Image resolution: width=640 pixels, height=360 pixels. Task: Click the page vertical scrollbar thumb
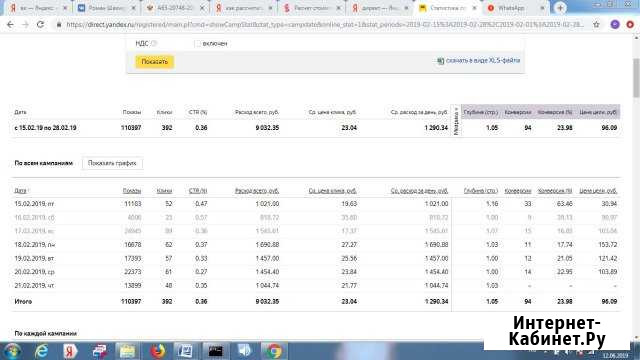(636, 78)
